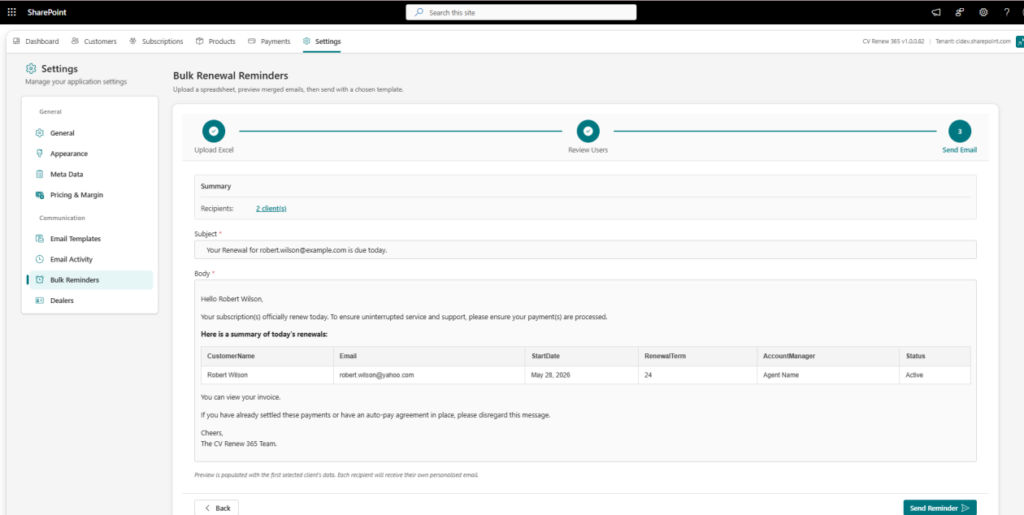Click the Bulk Reminders icon
Viewport: 1024px width, 515px height.
[40, 280]
